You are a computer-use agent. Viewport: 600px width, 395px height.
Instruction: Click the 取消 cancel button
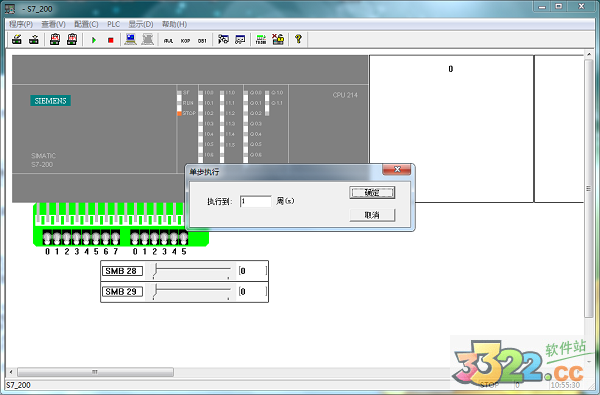(x=372, y=215)
